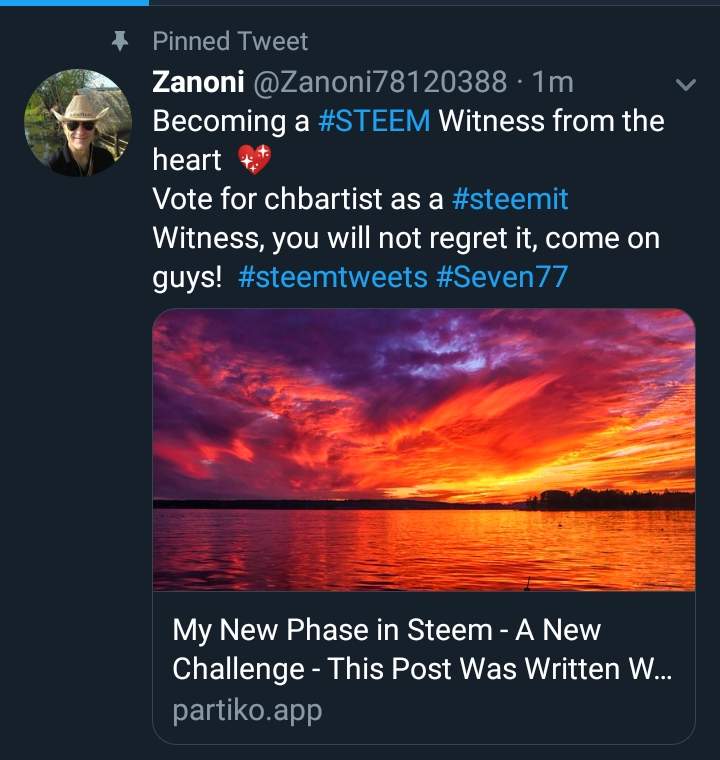Browse the #steemtweets hashtag

pyautogui.click(x=333, y=276)
